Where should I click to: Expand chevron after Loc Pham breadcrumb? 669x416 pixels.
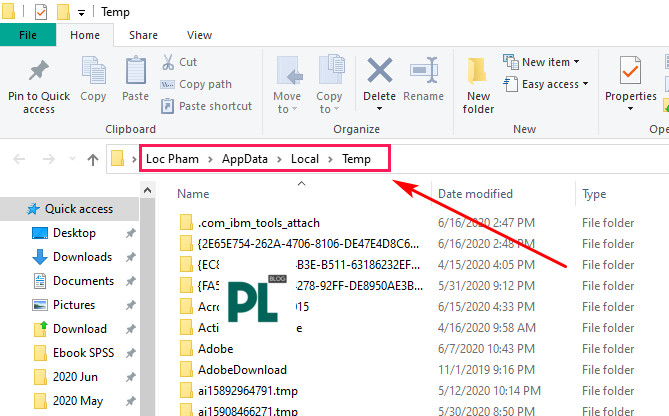pos(210,160)
